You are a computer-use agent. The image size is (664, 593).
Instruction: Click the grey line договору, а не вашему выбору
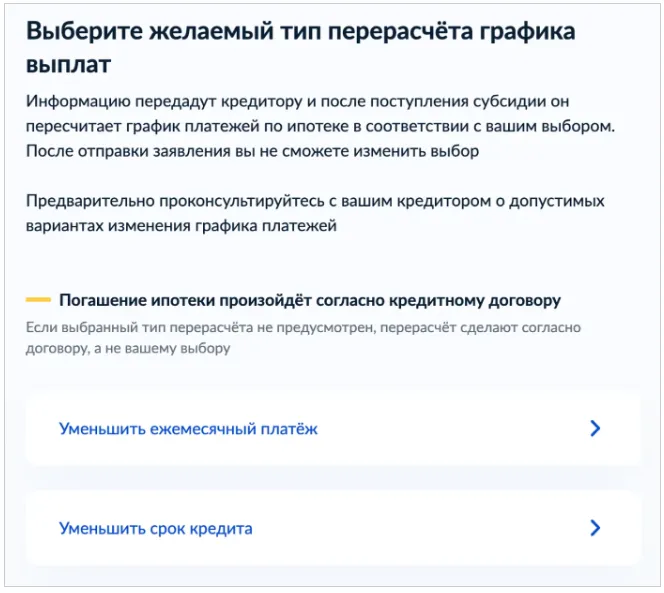(128, 349)
